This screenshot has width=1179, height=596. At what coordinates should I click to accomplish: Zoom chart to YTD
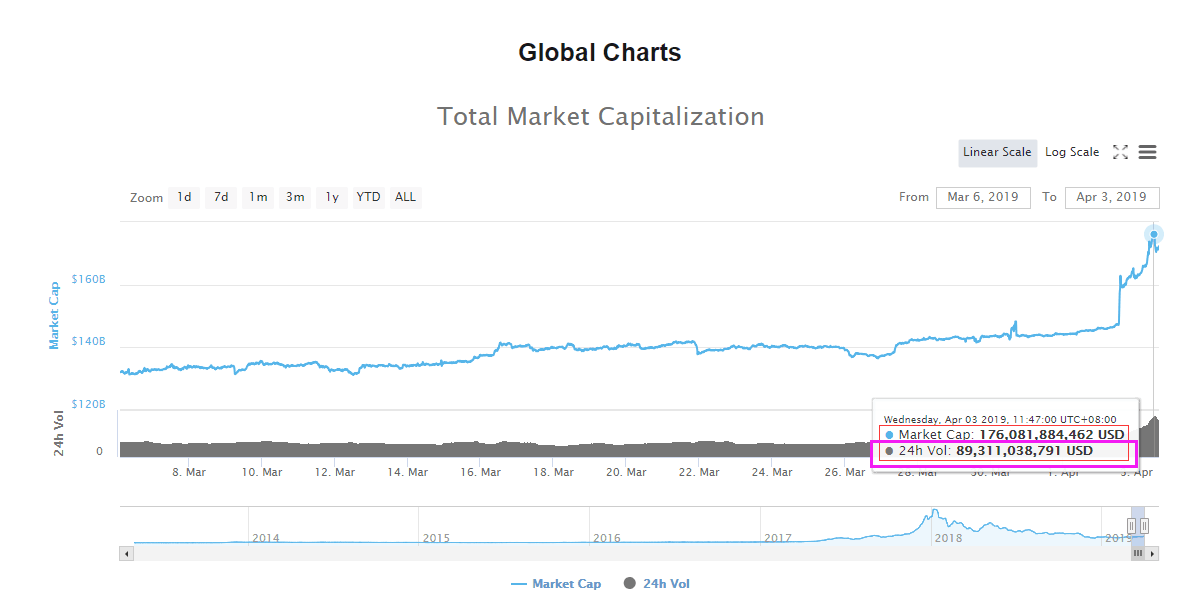[369, 197]
